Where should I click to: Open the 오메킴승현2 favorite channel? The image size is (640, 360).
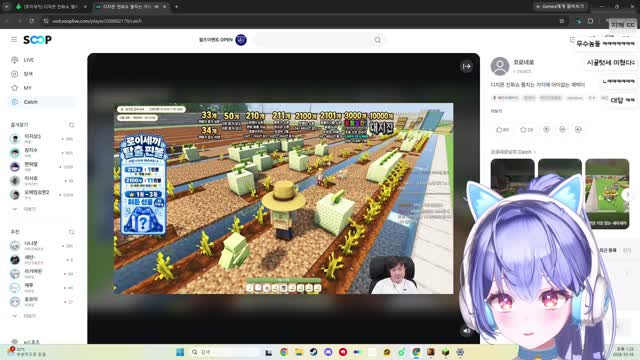pos(42,194)
